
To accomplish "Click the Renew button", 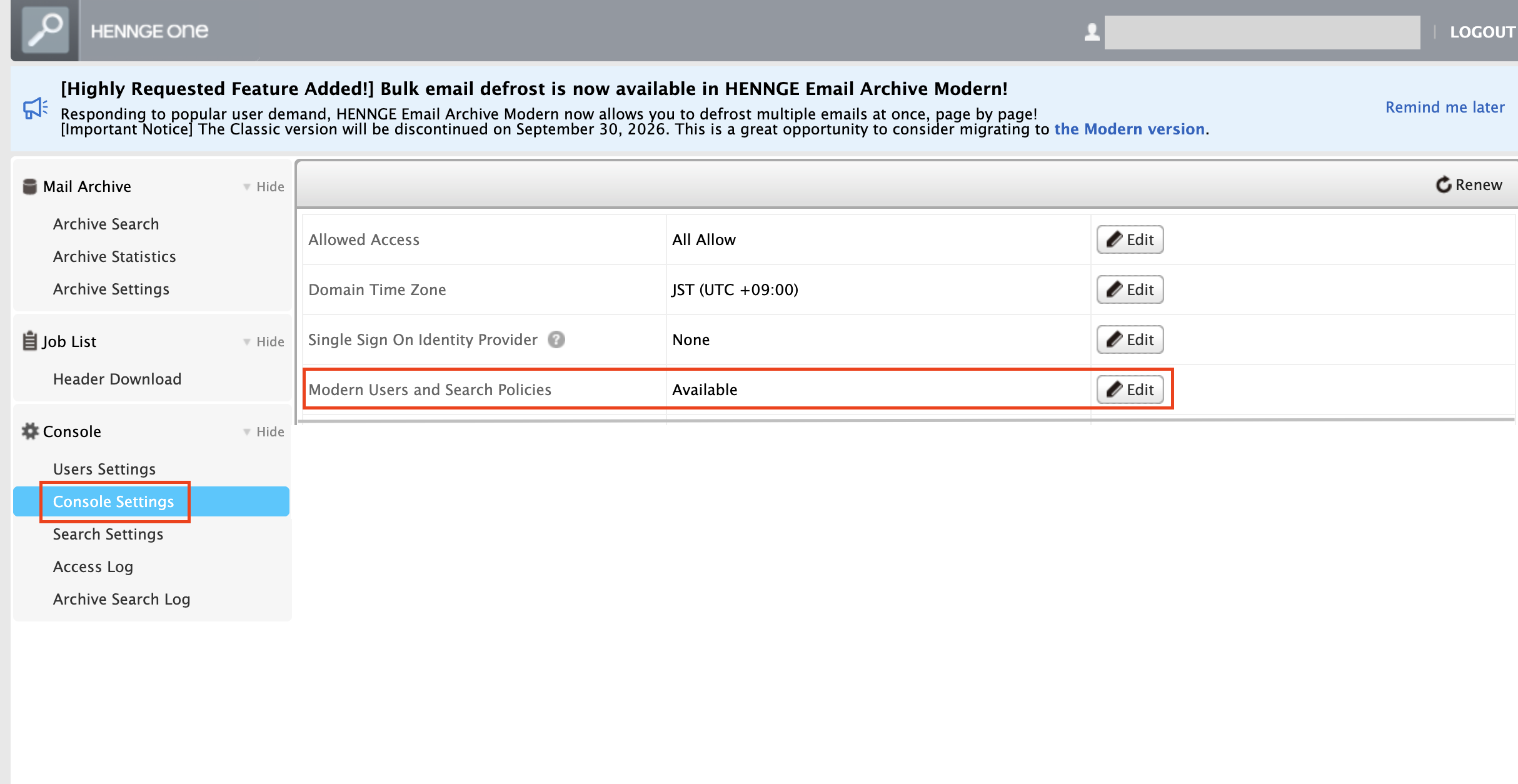I will tap(1469, 184).
